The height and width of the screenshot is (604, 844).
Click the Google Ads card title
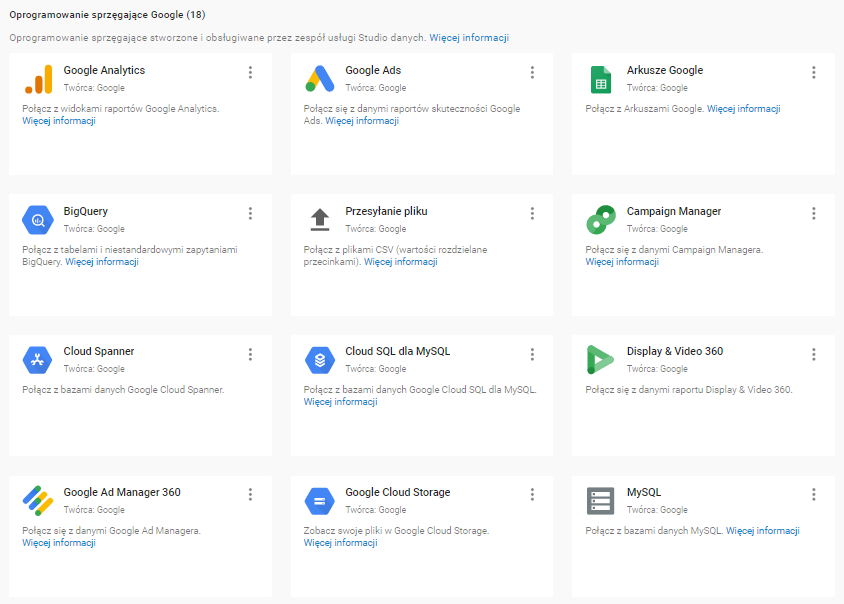(x=373, y=71)
